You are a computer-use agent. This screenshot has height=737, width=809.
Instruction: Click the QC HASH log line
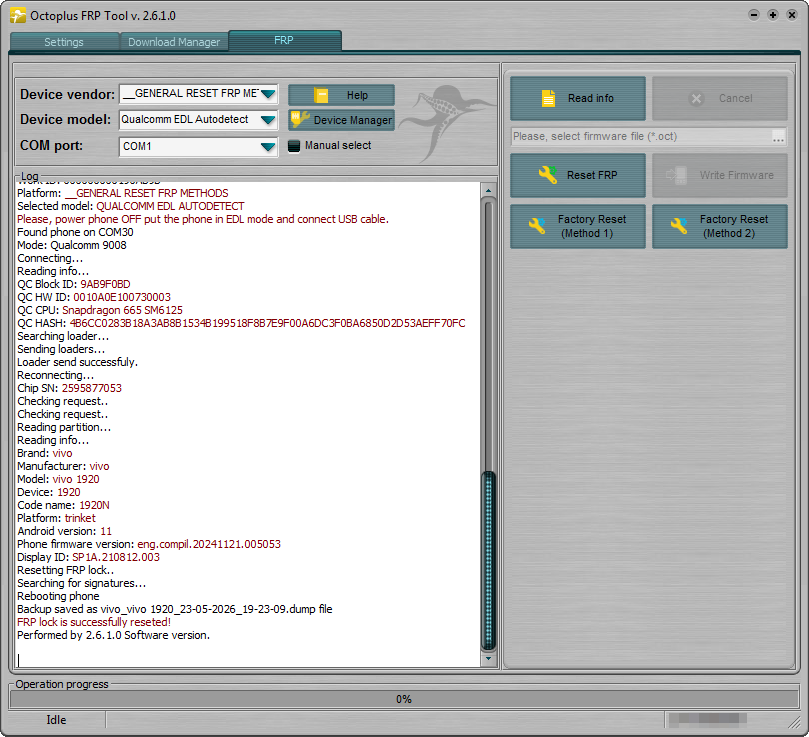point(241,323)
